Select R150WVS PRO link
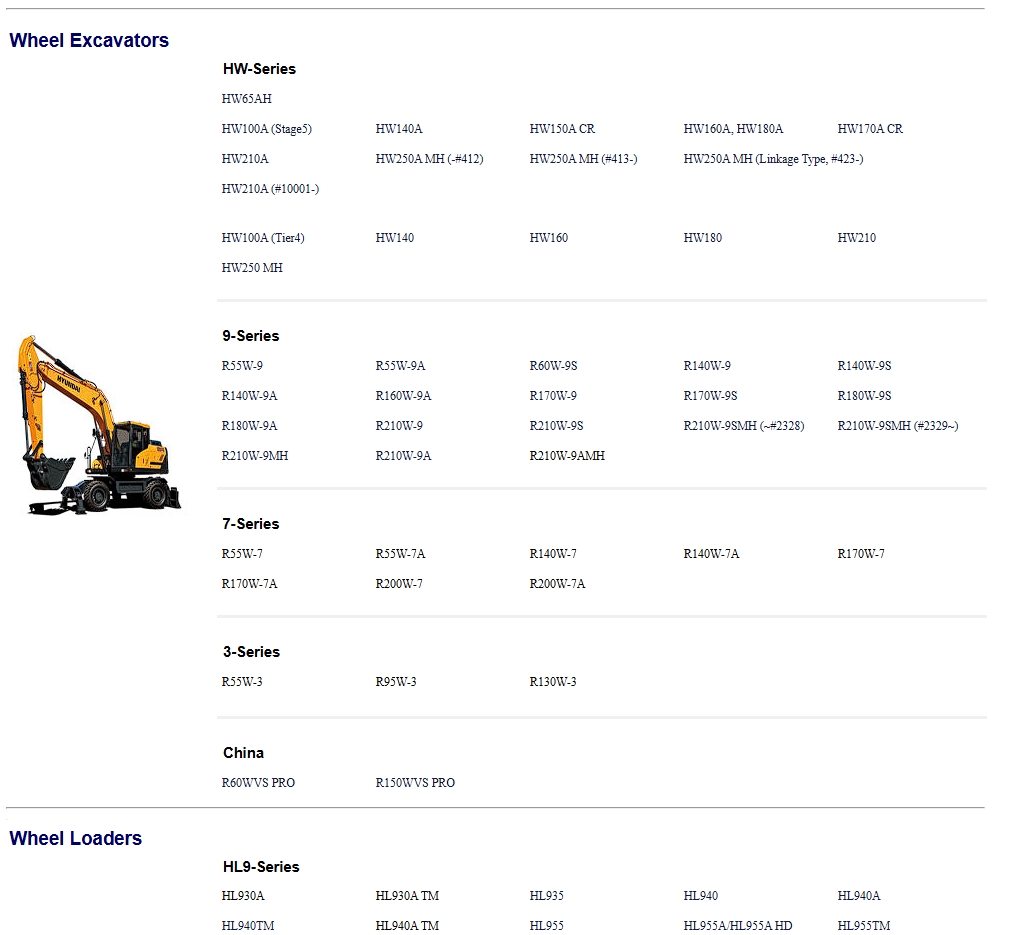The image size is (1010, 935). coord(415,783)
